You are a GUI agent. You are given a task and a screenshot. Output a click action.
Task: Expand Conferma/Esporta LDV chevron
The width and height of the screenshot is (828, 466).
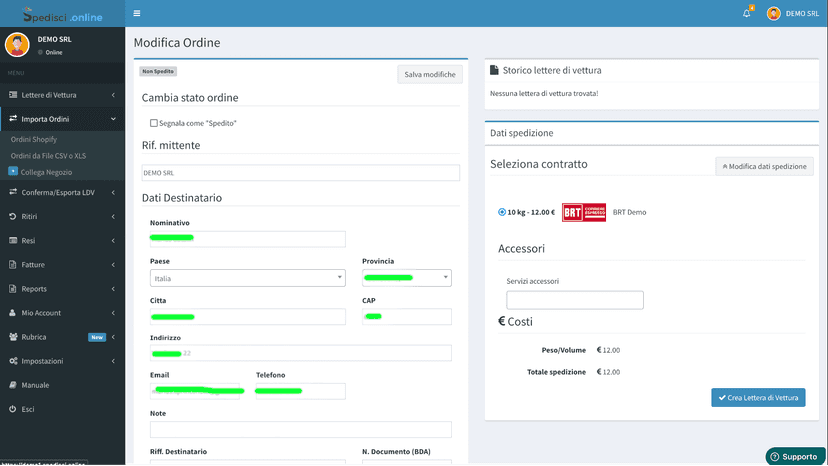pyautogui.click(x=113, y=192)
